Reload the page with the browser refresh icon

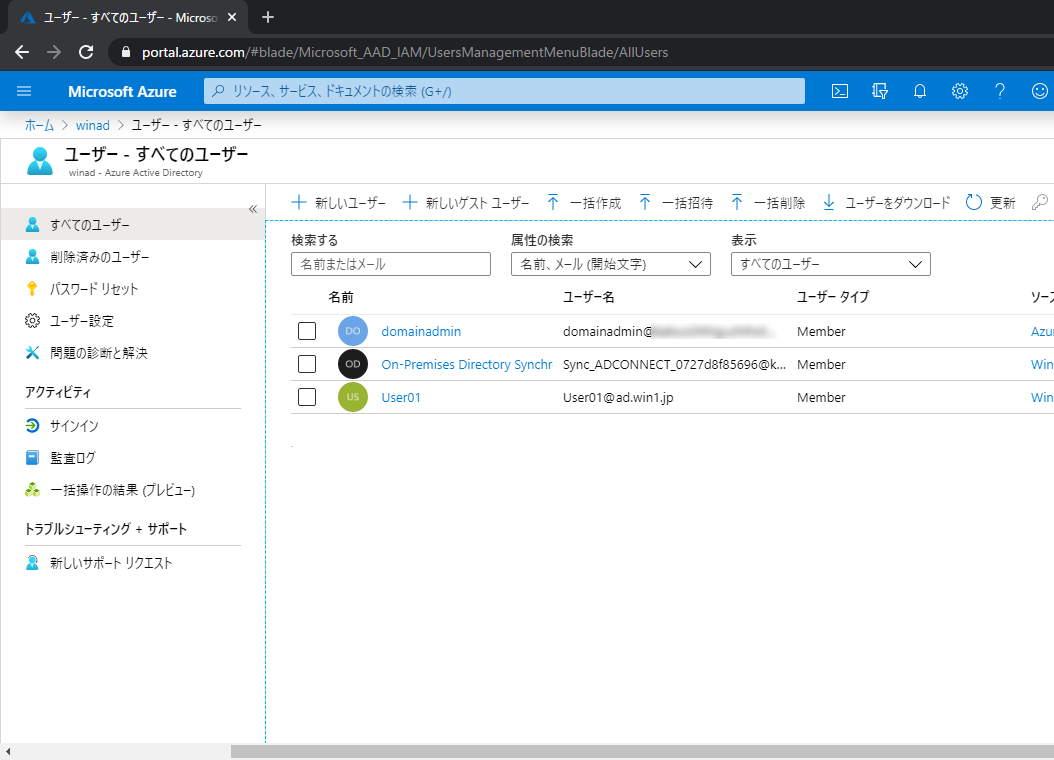tap(86, 52)
